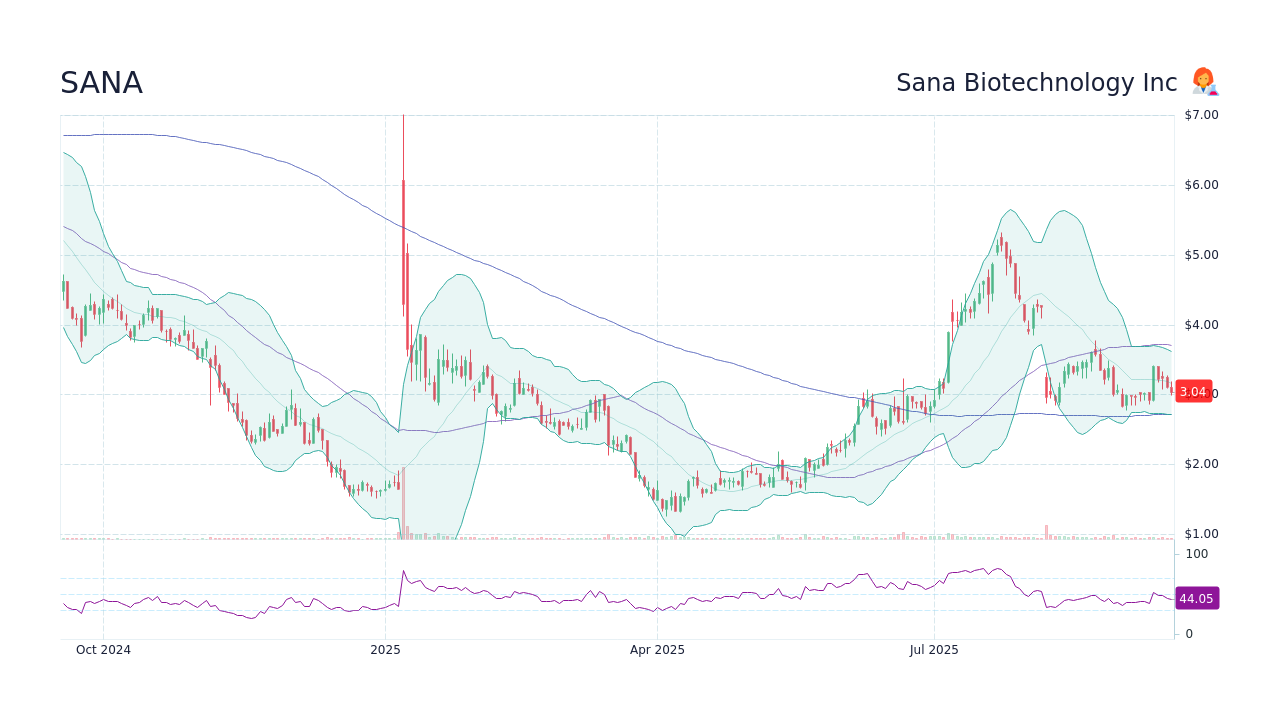Expand the Sana Biotechnology Inc title

[x=1037, y=83]
